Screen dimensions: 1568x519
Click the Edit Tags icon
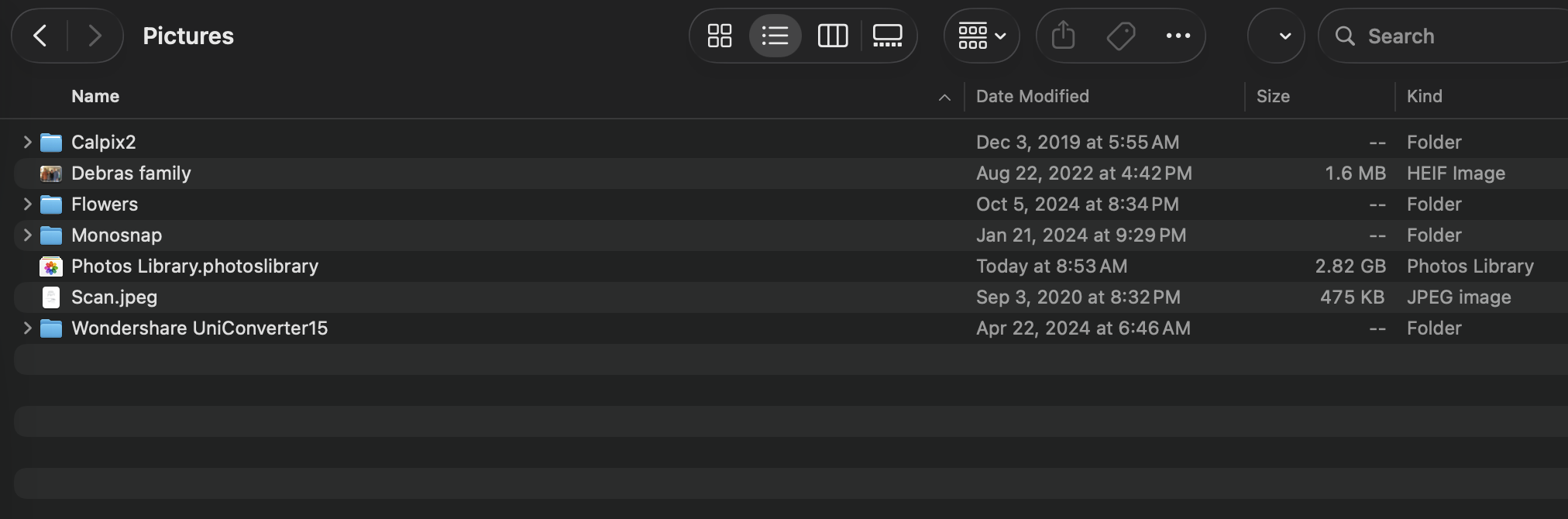(x=1121, y=36)
